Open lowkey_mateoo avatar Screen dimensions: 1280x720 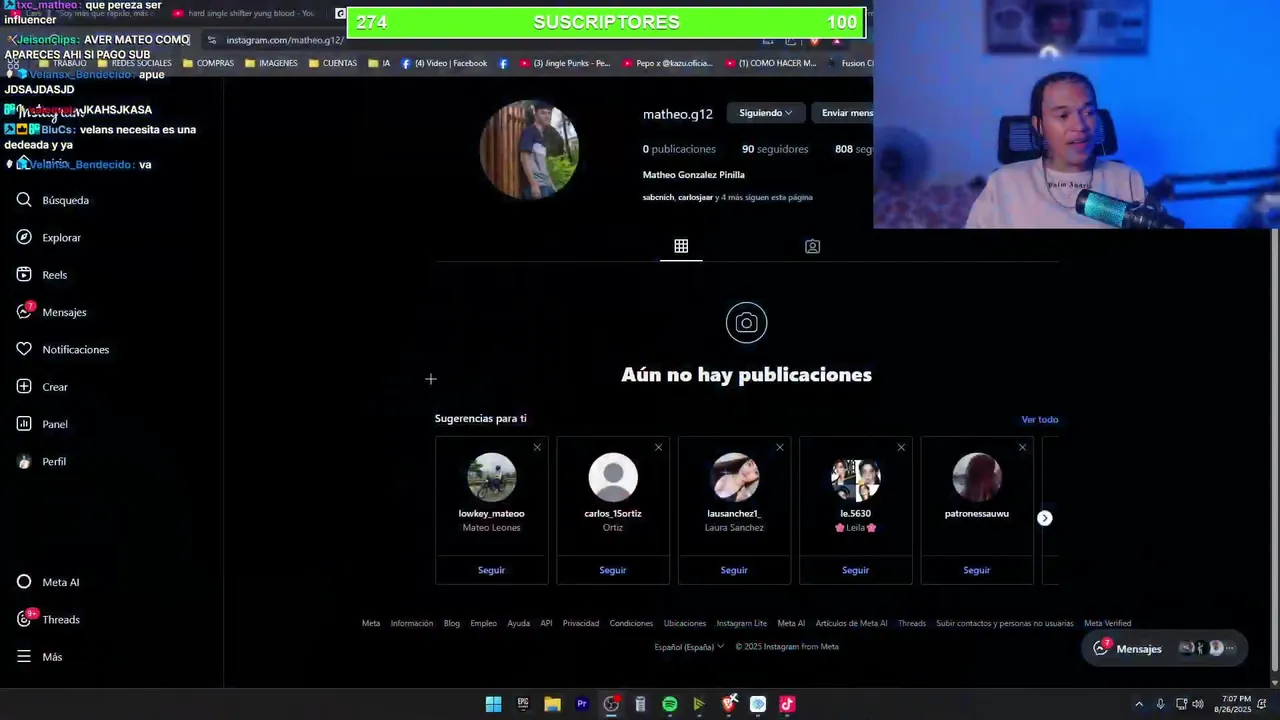click(x=491, y=477)
